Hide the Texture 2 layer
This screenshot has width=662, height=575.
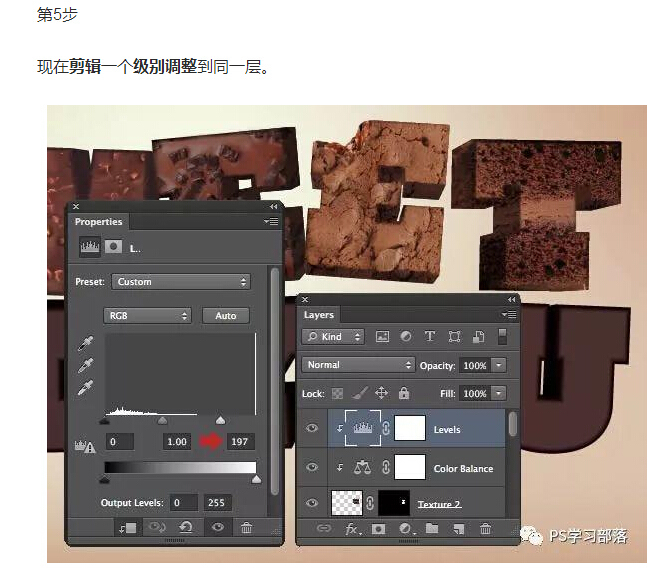click(x=312, y=503)
